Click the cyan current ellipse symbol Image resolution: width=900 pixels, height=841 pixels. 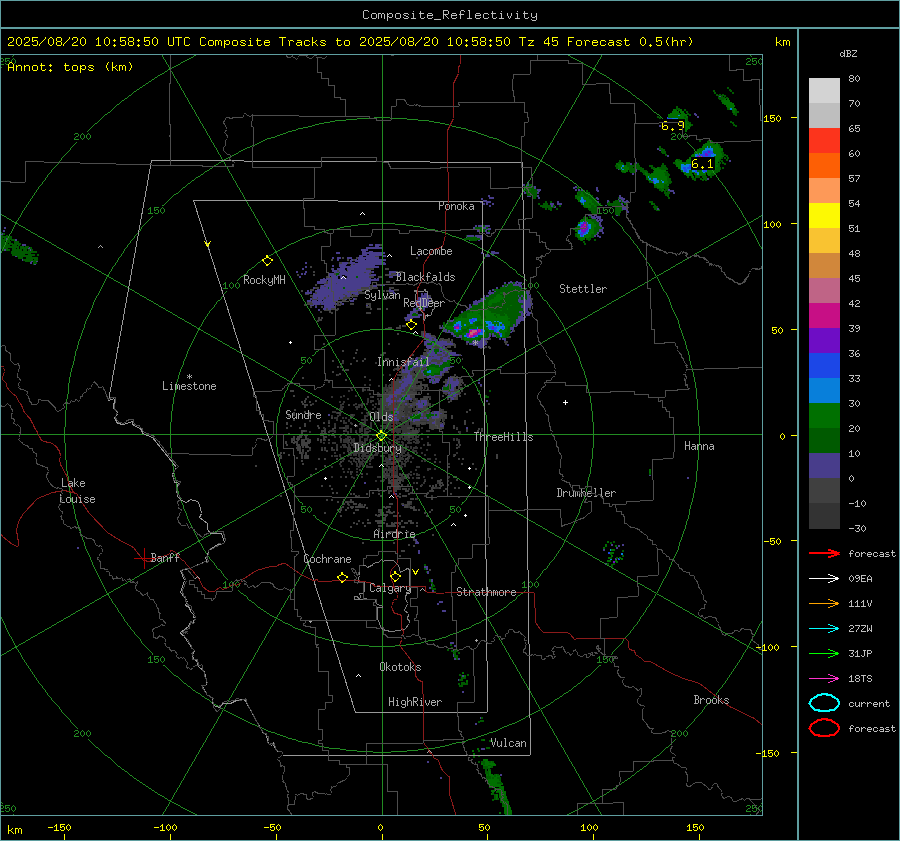pyautogui.click(x=824, y=703)
